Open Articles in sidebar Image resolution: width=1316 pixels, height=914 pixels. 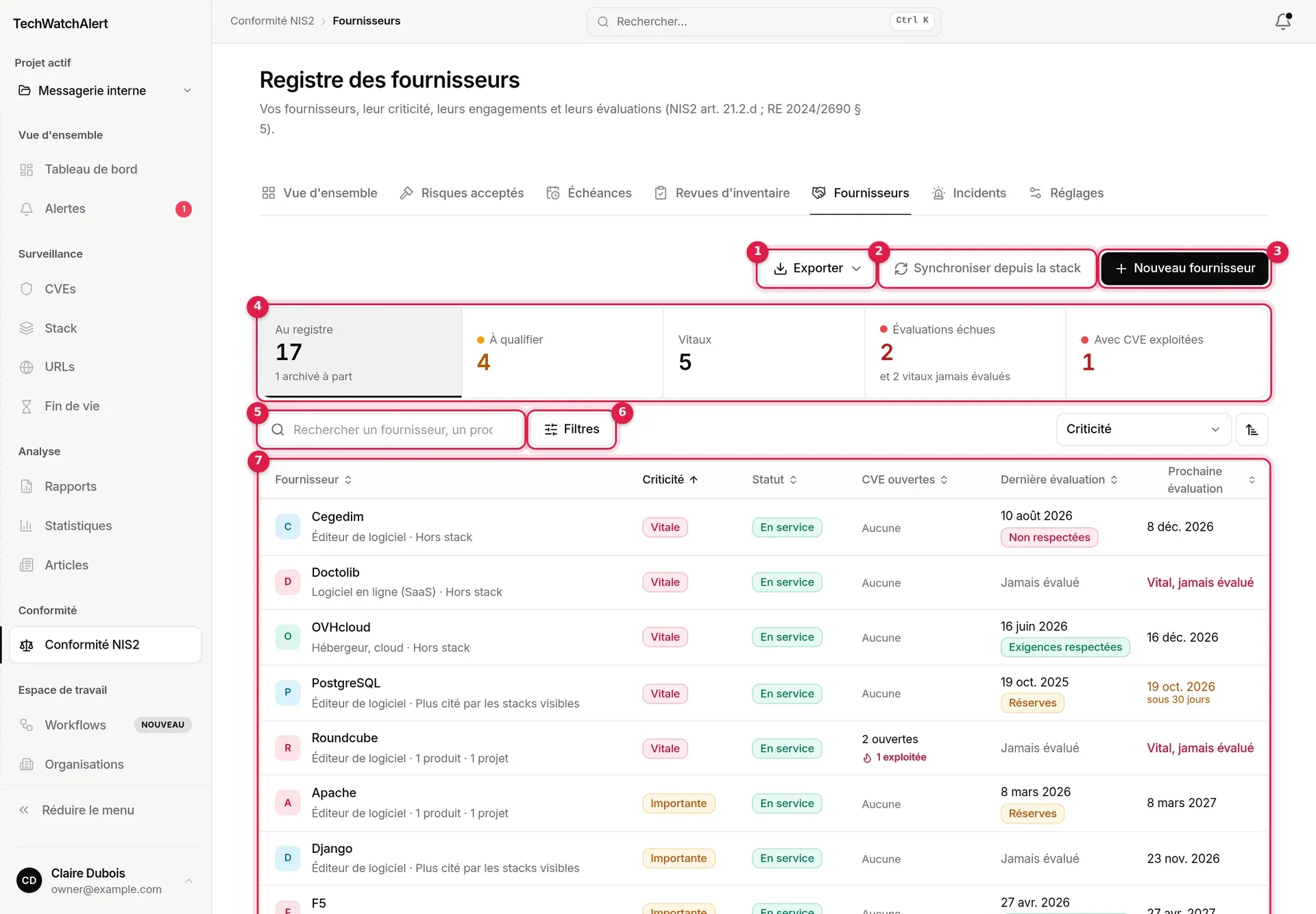(104, 565)
